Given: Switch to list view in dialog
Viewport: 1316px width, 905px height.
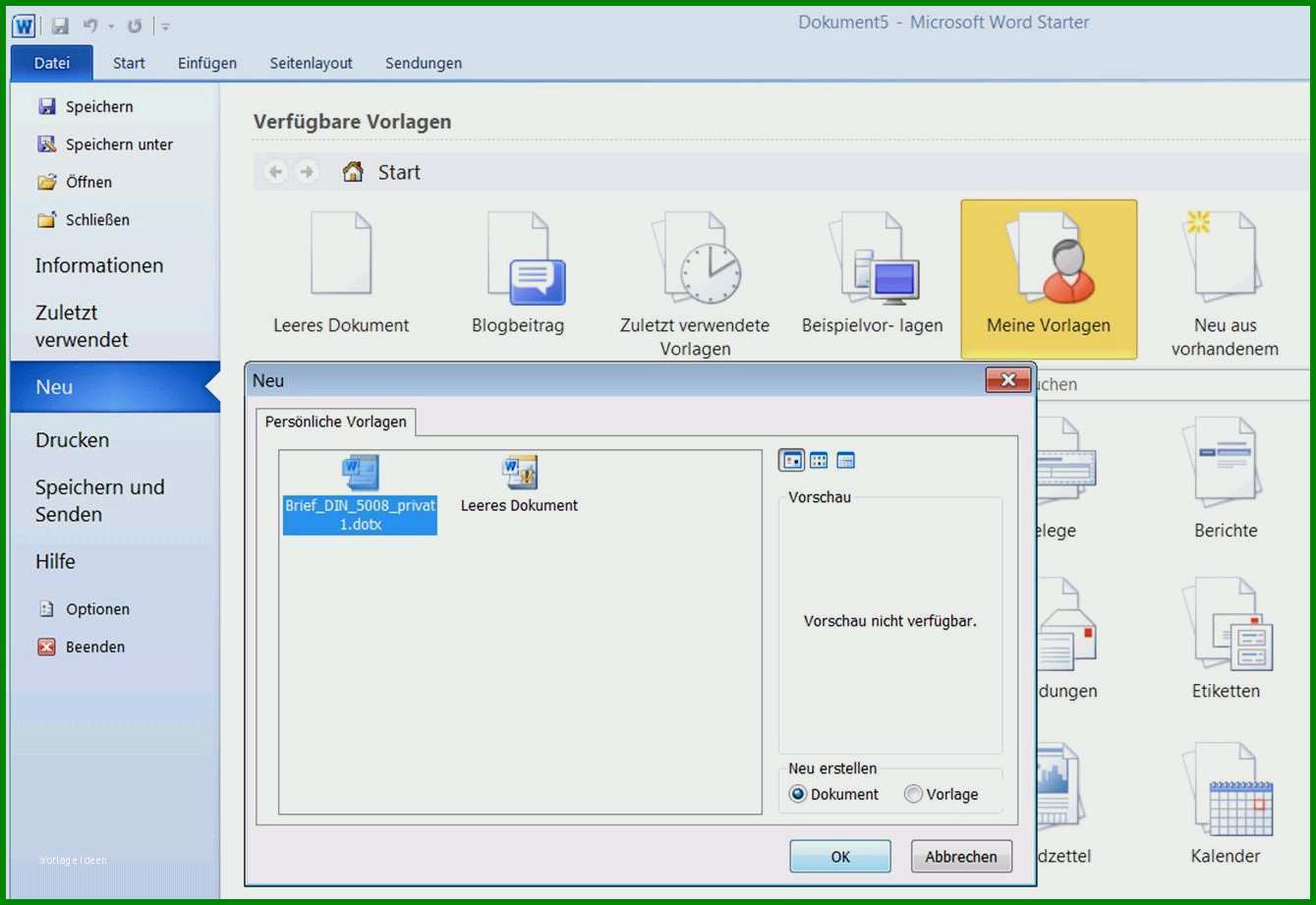Looking at the screenshot, I should (x=819, y=460).
